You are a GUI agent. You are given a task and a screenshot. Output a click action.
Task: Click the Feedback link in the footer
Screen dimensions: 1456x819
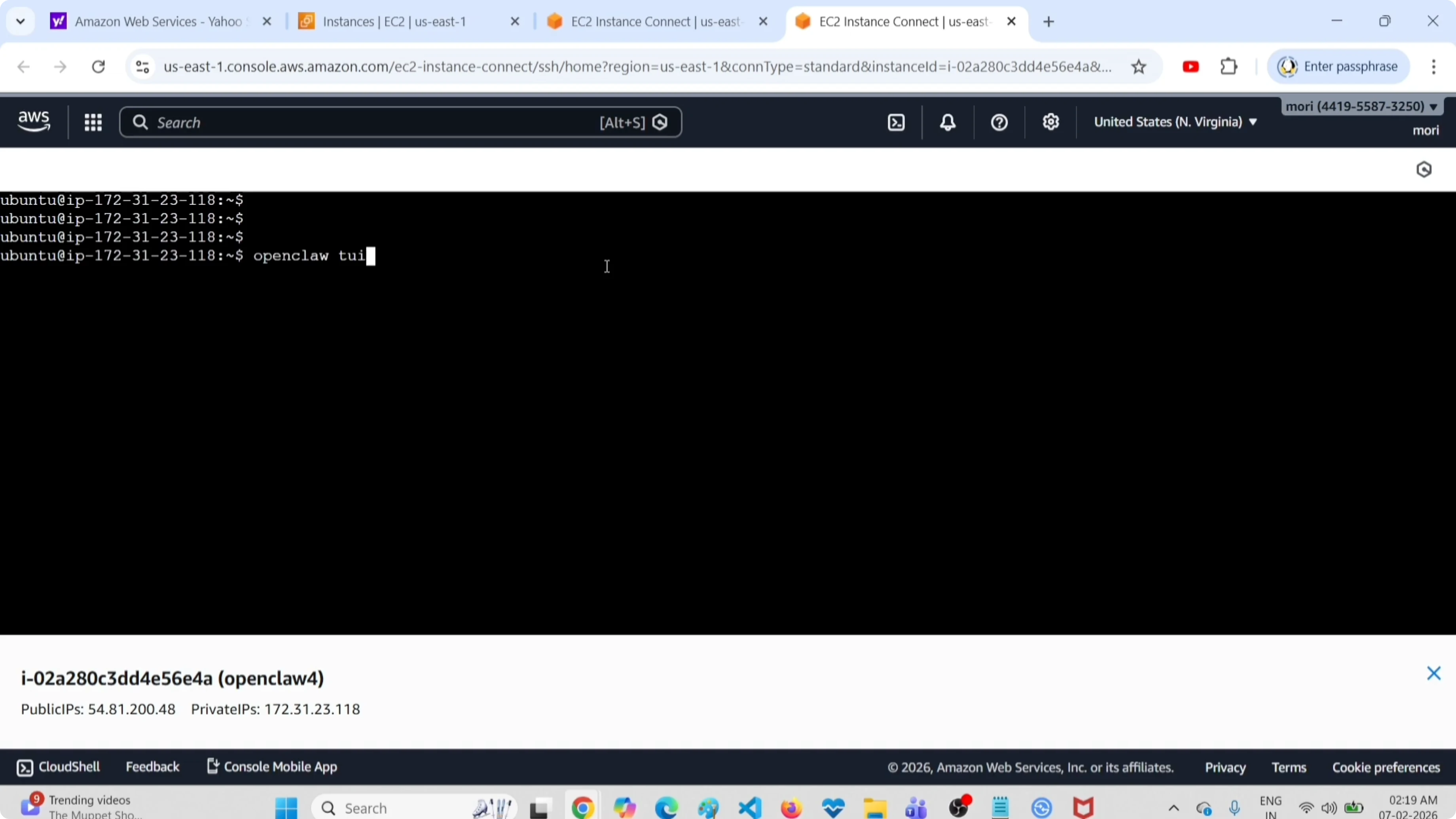[153, 766]
